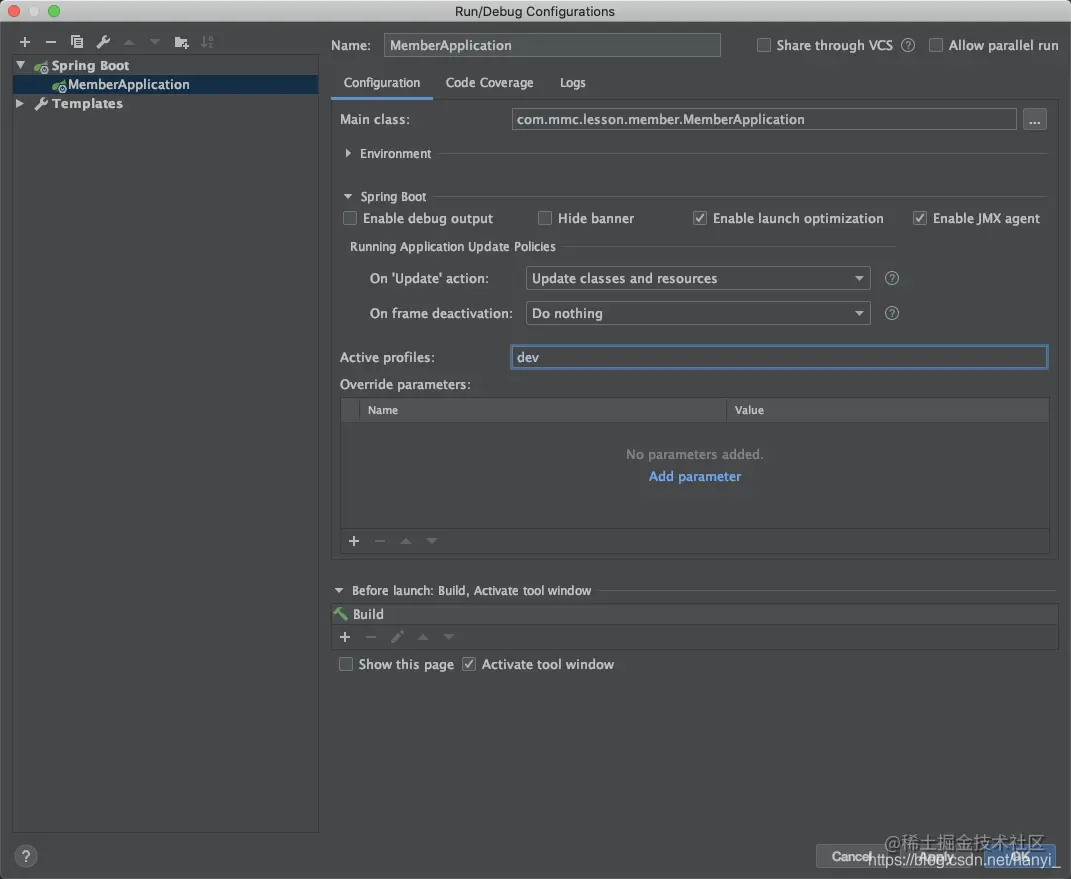
Task: Switch to the Logs tab
Action: pyautogui.click(x=572, y=83)
